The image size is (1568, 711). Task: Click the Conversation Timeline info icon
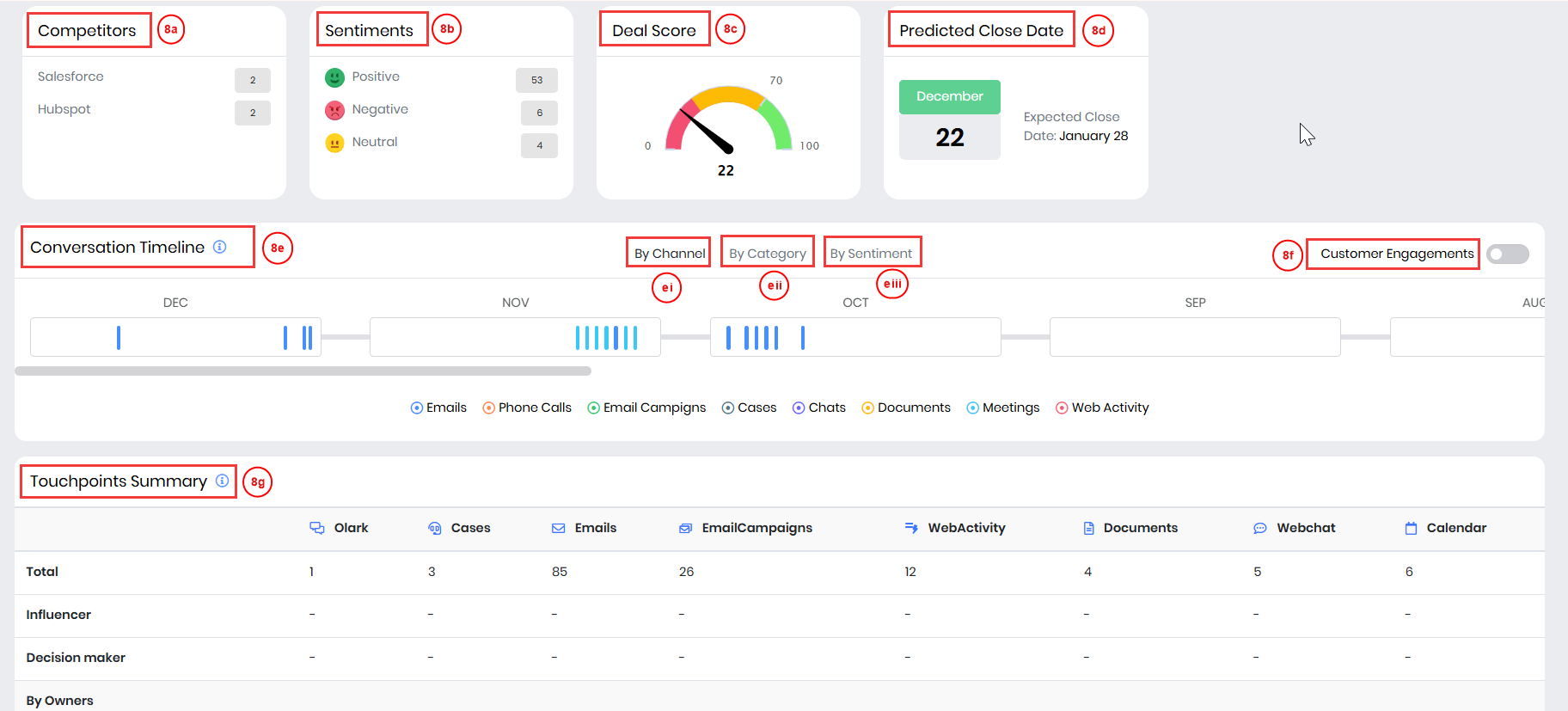coord(220,247)
